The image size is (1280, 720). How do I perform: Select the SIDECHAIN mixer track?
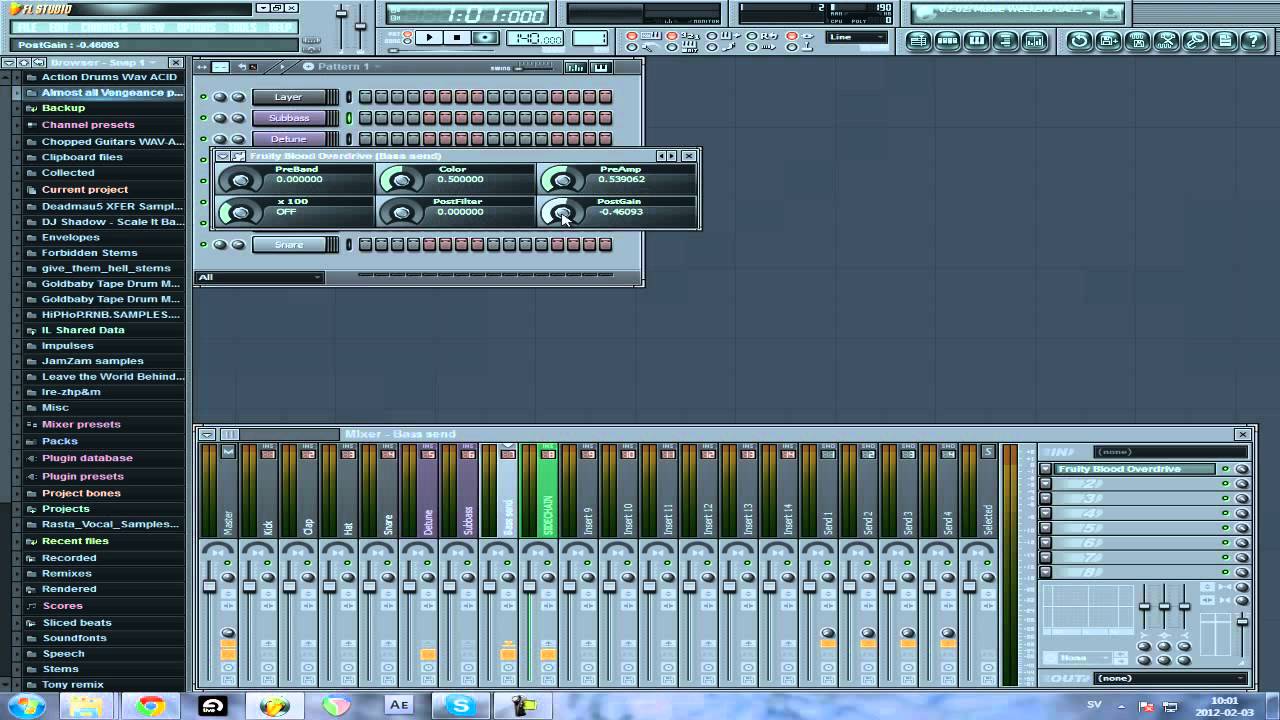548,498
